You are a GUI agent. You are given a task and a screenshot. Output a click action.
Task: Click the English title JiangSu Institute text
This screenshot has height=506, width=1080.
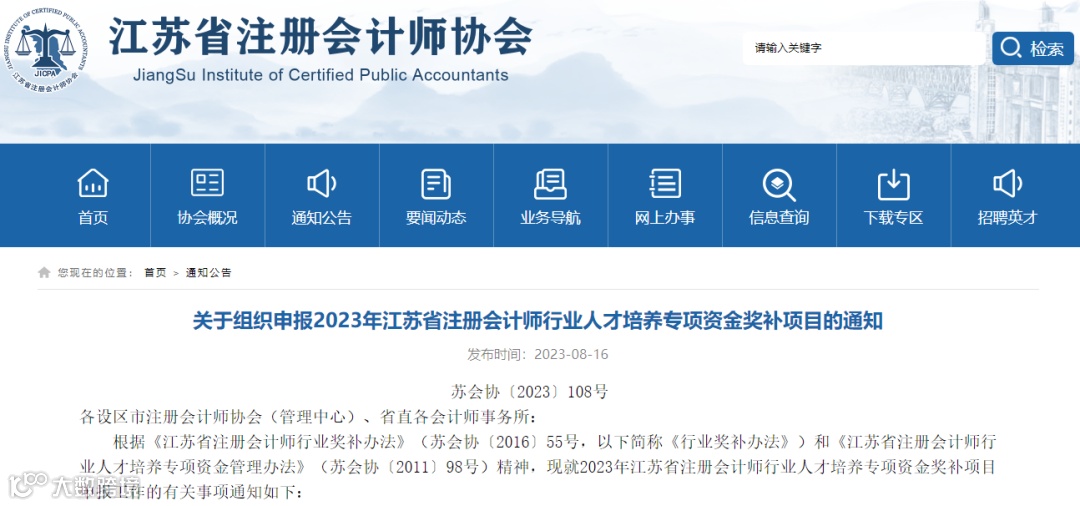[x=321, y=75]
